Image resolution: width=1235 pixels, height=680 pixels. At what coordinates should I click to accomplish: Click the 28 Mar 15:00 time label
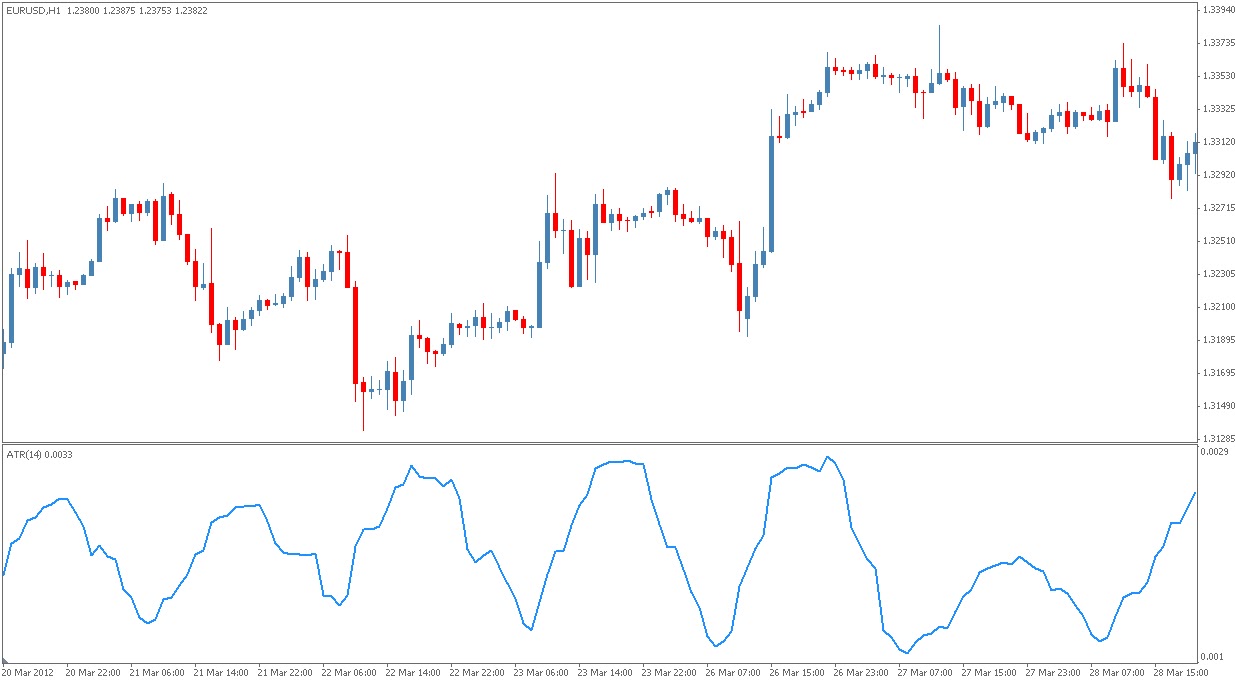point(1179,672)
